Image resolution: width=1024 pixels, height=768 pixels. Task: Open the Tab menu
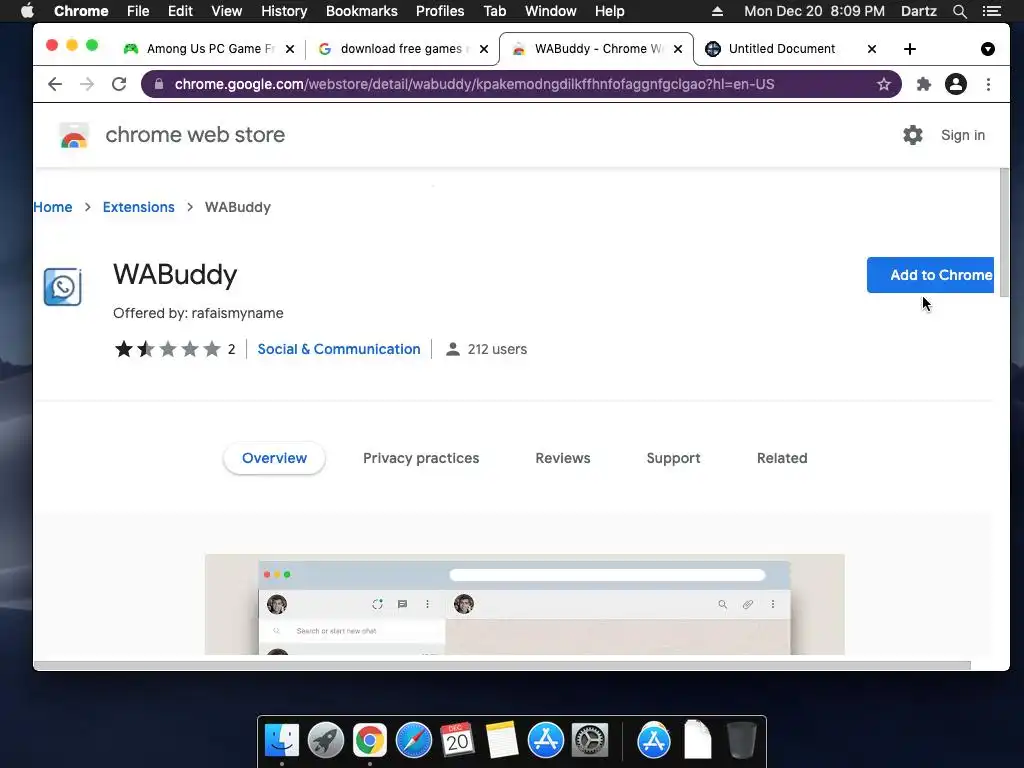[494, 11]
